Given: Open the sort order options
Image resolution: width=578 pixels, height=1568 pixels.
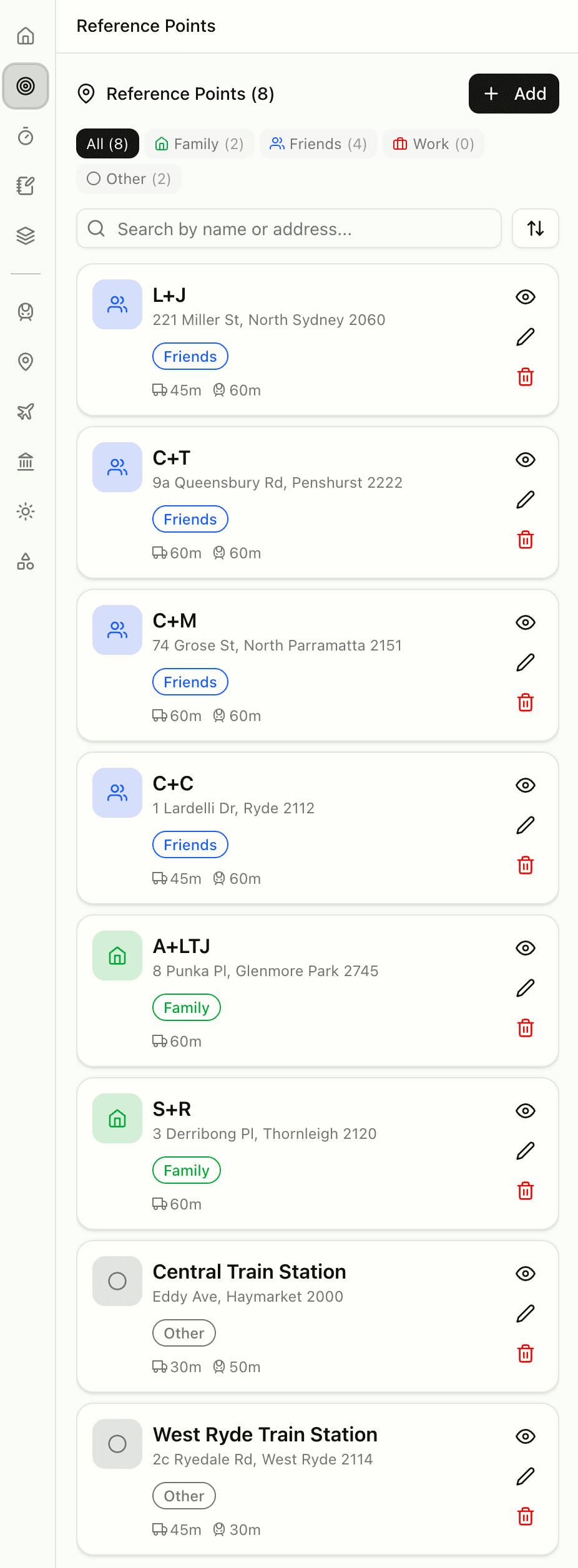Looking at the screenshot, I should click(x=536, y=228).
